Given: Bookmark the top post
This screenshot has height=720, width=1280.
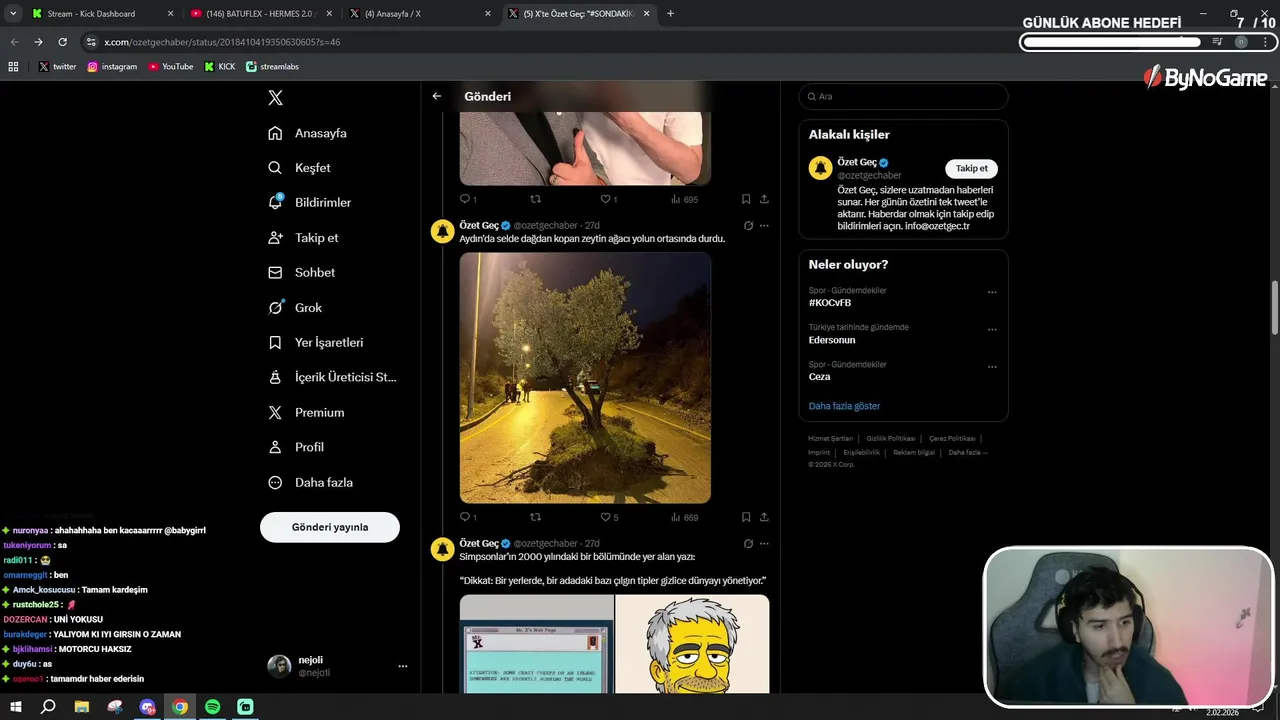Looking at the screenshot, I should coord(746,199).
